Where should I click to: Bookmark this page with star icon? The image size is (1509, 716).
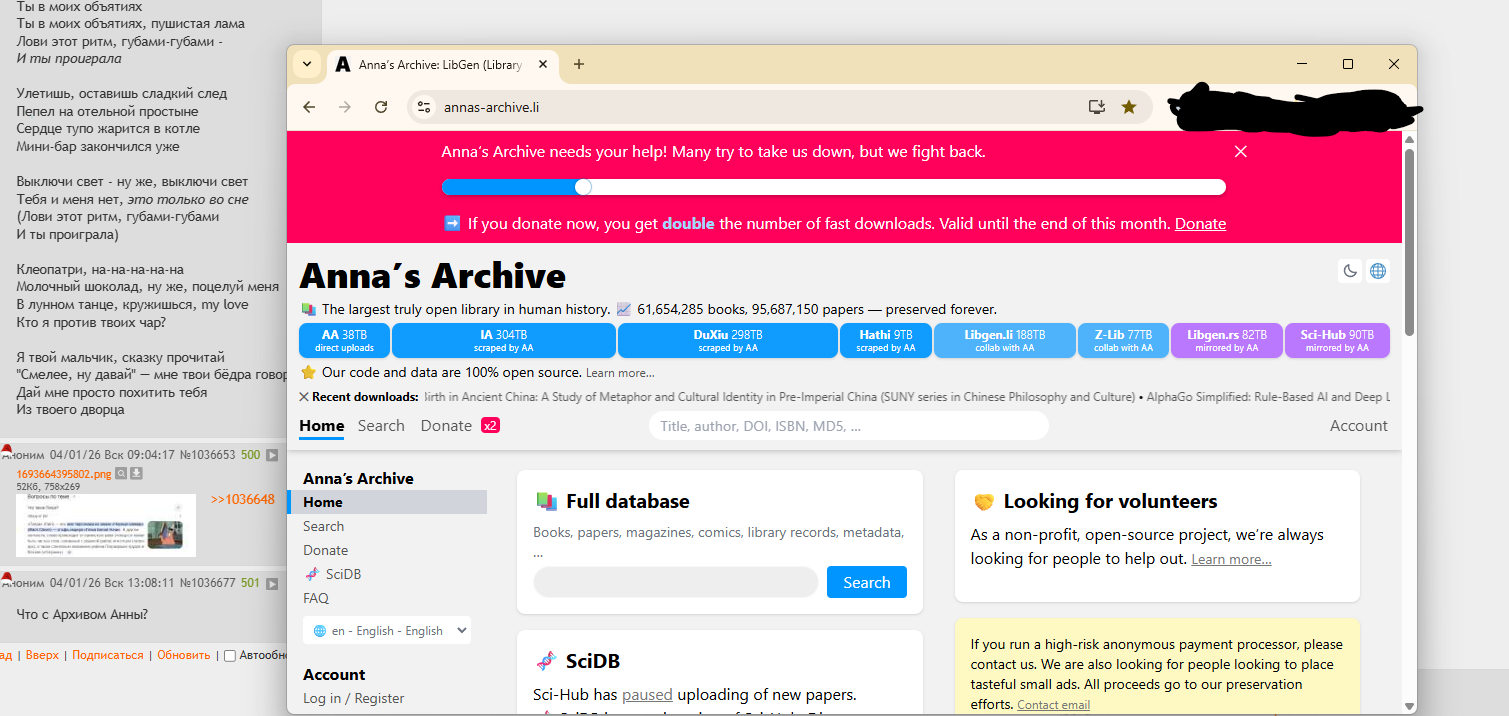[x=1129, y=107]
